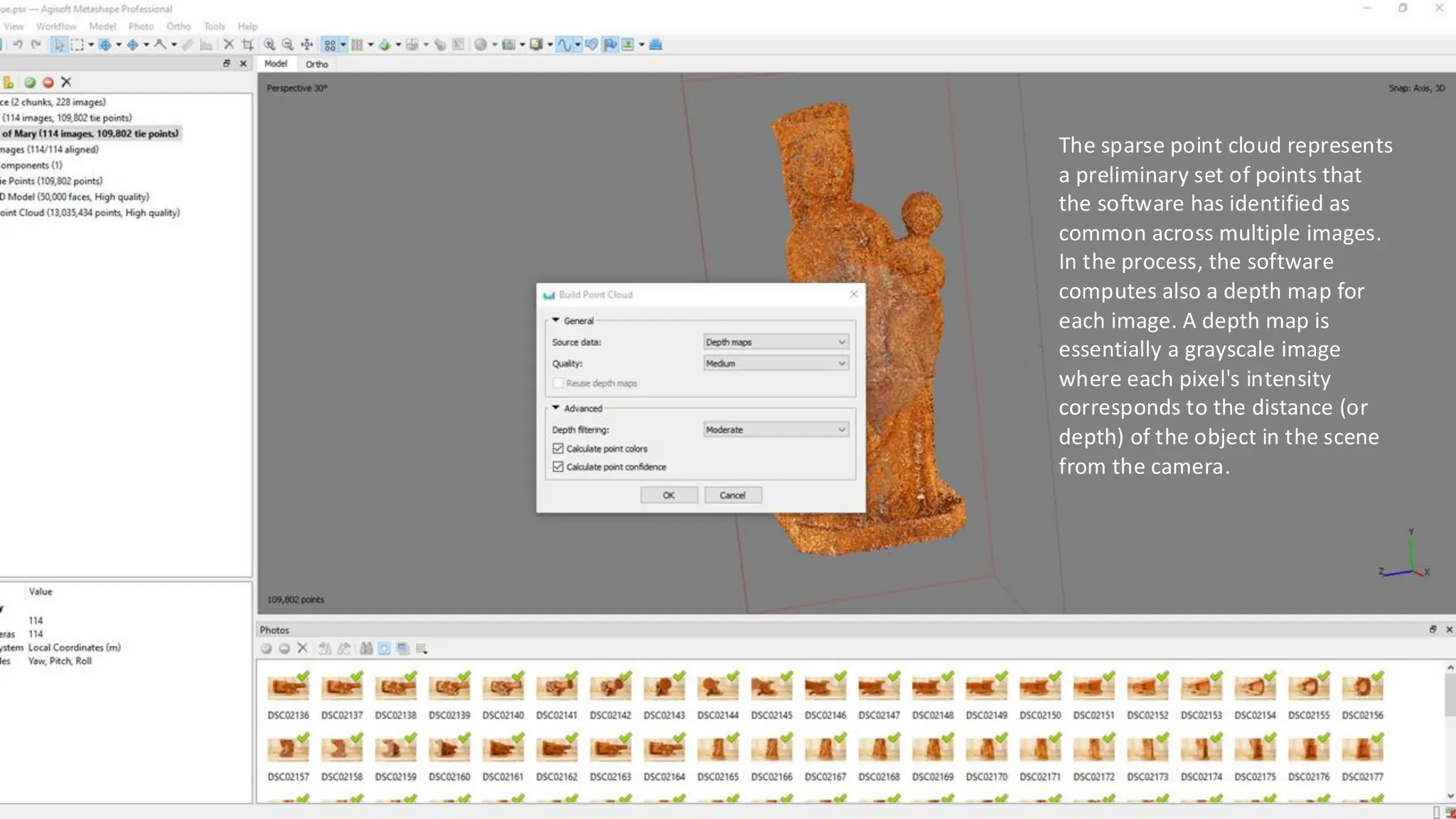Open the Tools menu

[x=214, y=26]
